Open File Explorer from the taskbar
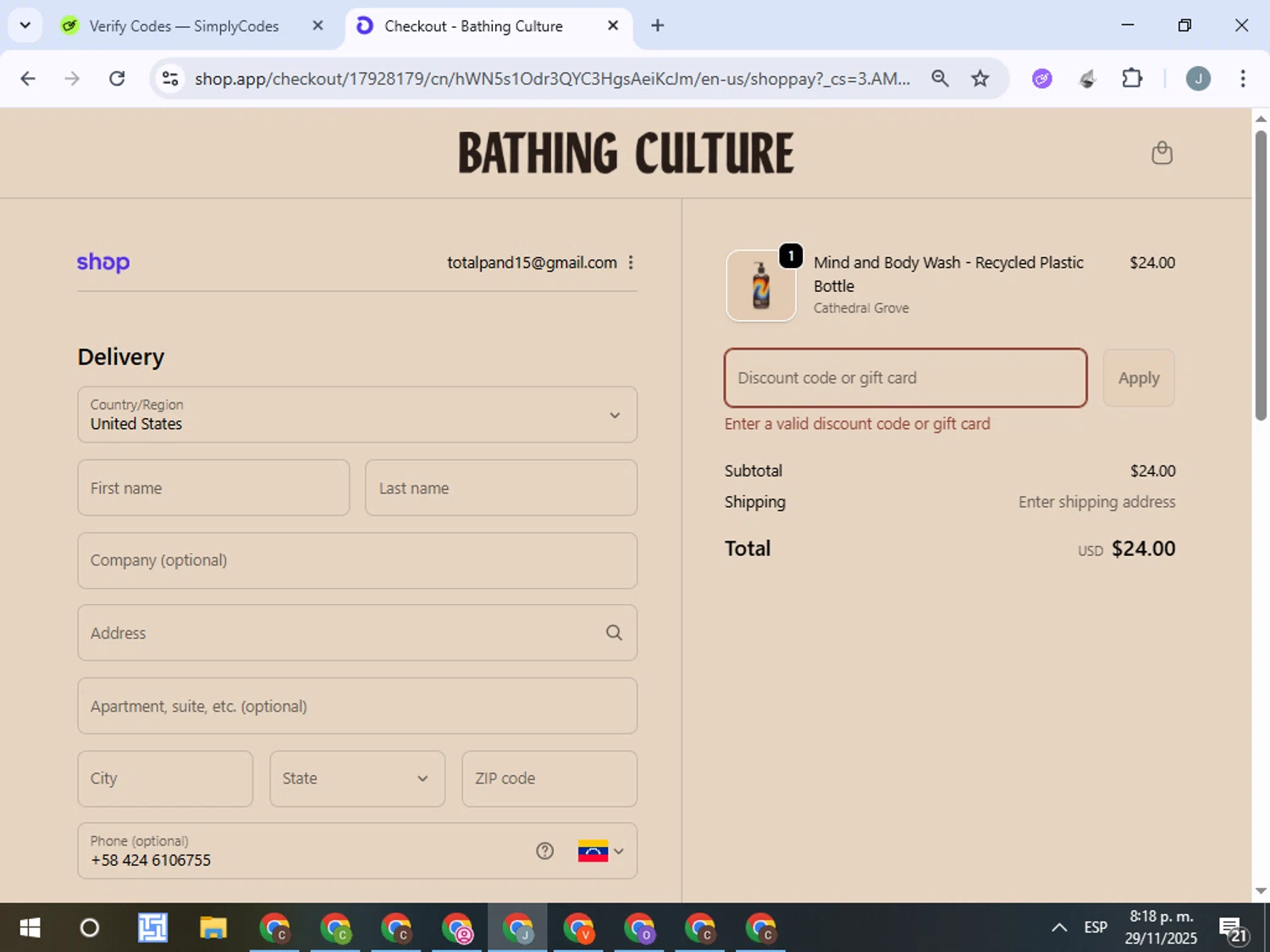The image size is (1270, 952). click(213, 928)
